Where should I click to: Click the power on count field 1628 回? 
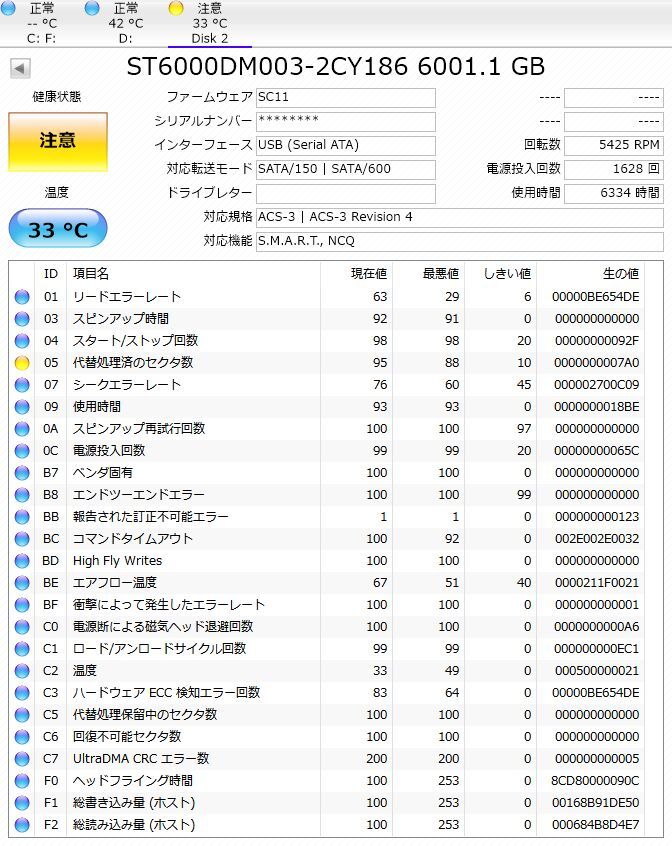click(614, 169)
